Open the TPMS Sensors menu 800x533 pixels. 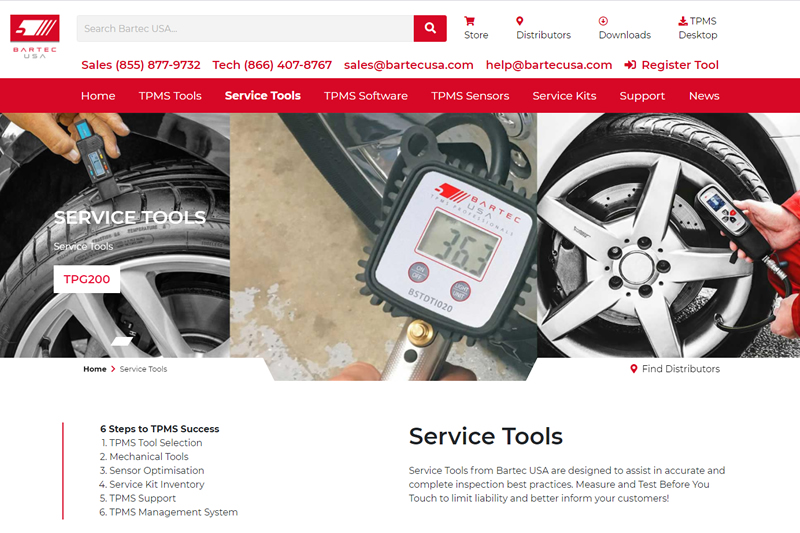(x=470, y=96)
